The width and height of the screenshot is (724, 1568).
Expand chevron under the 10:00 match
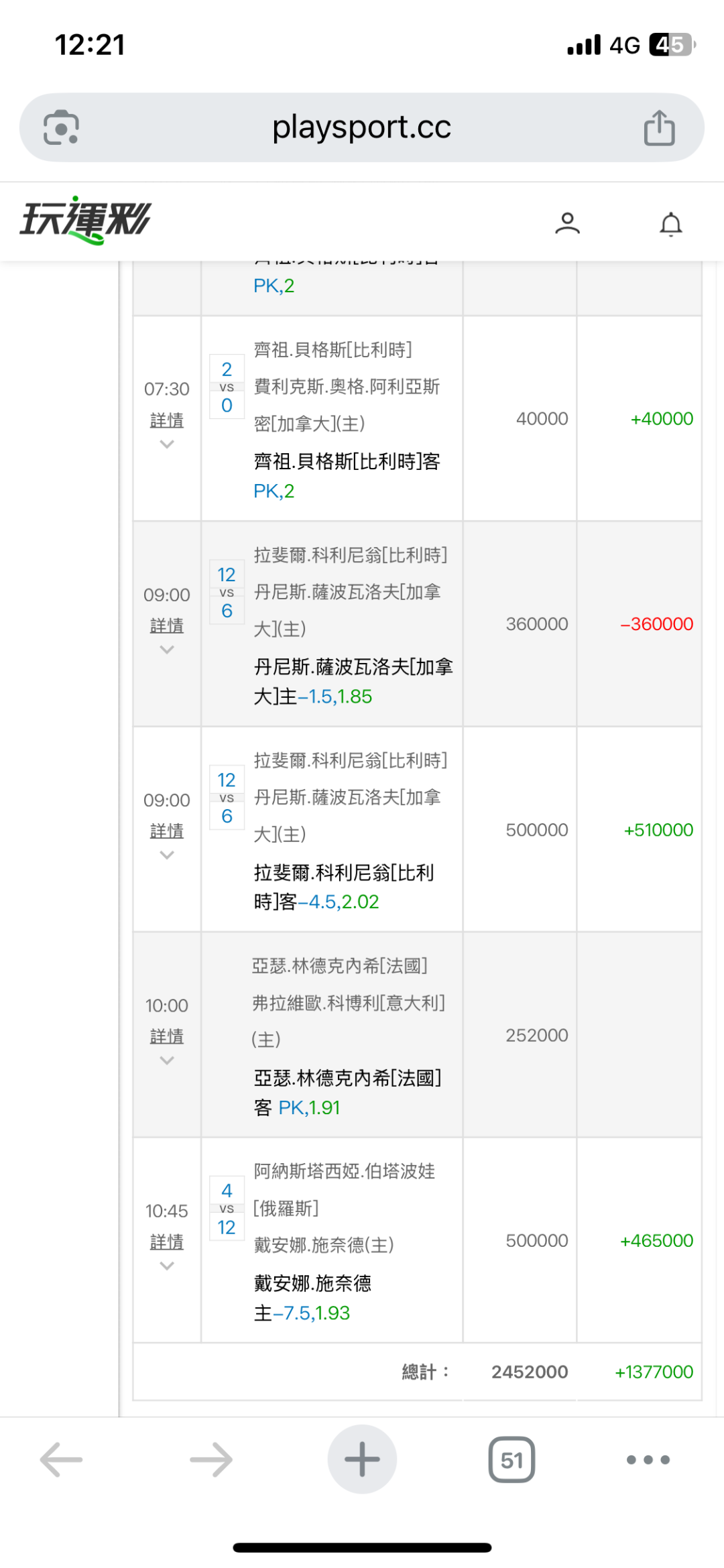[x=167, y=1061]
